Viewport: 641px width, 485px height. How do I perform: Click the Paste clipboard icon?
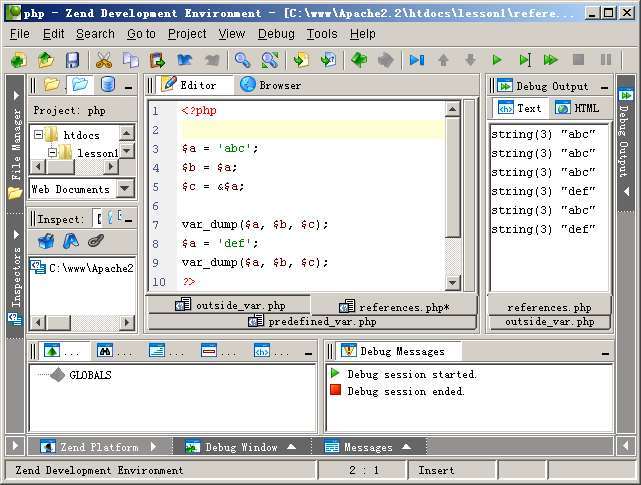pyautogui.click(x=157, y=60)
